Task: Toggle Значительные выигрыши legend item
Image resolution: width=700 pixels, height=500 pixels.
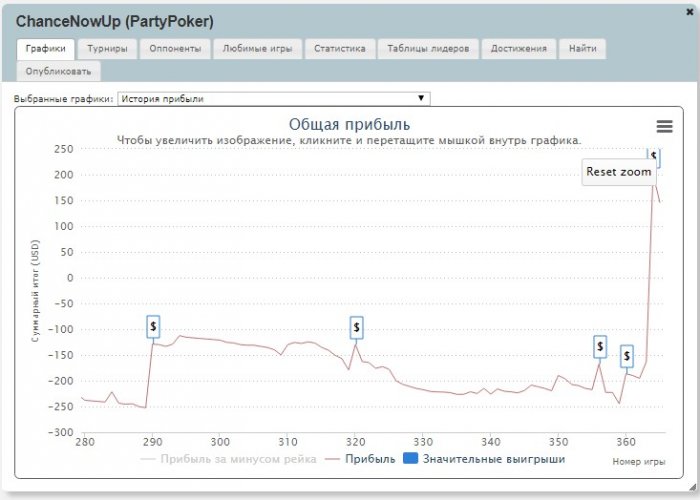Action: pos(484,459)
